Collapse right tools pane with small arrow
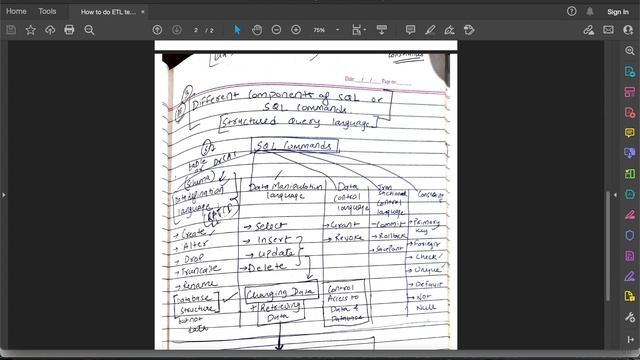The height and width of the screenshot is (360, 640). [x=615, y=195]
